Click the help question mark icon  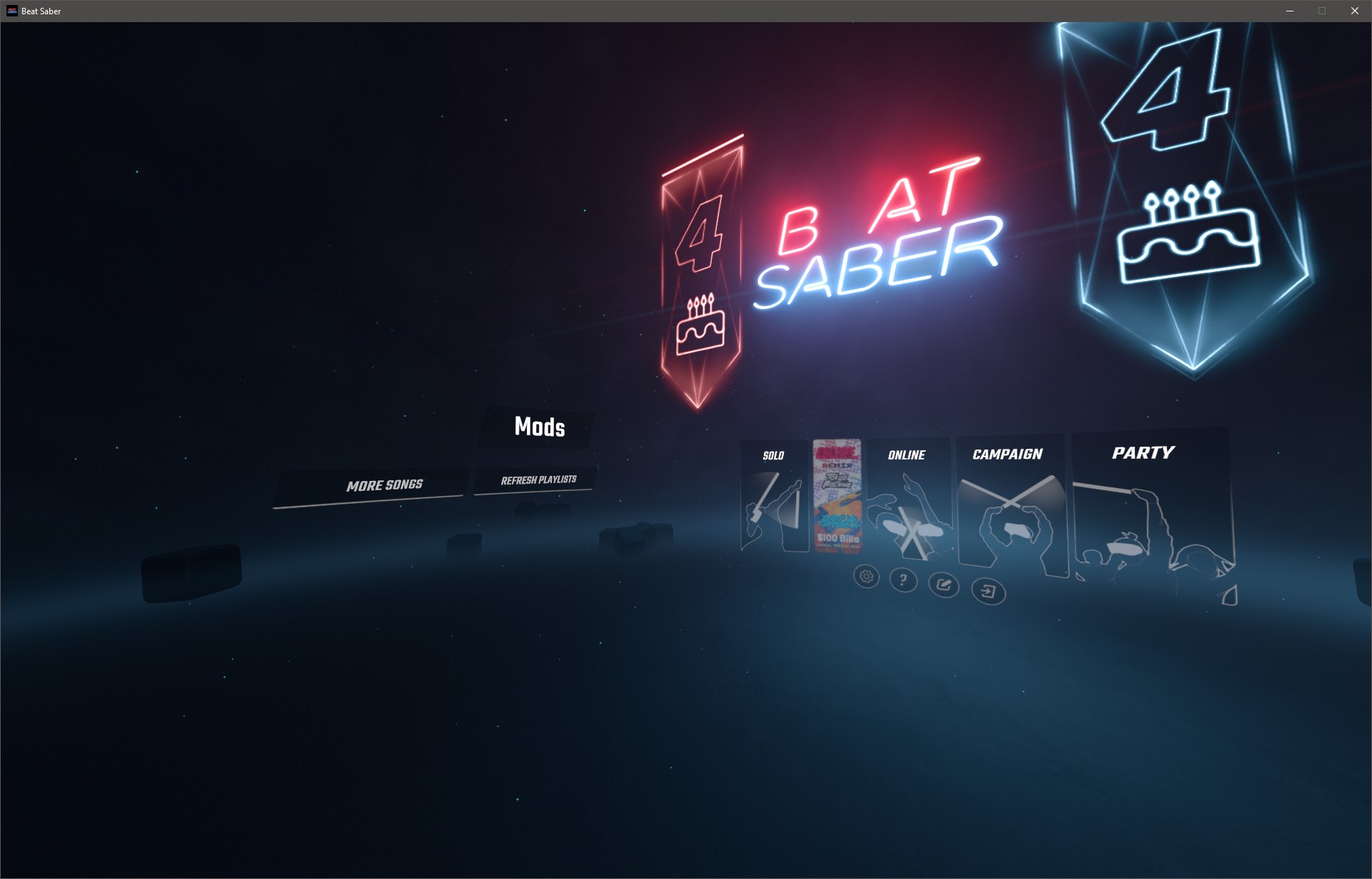[x=903, y=580]
